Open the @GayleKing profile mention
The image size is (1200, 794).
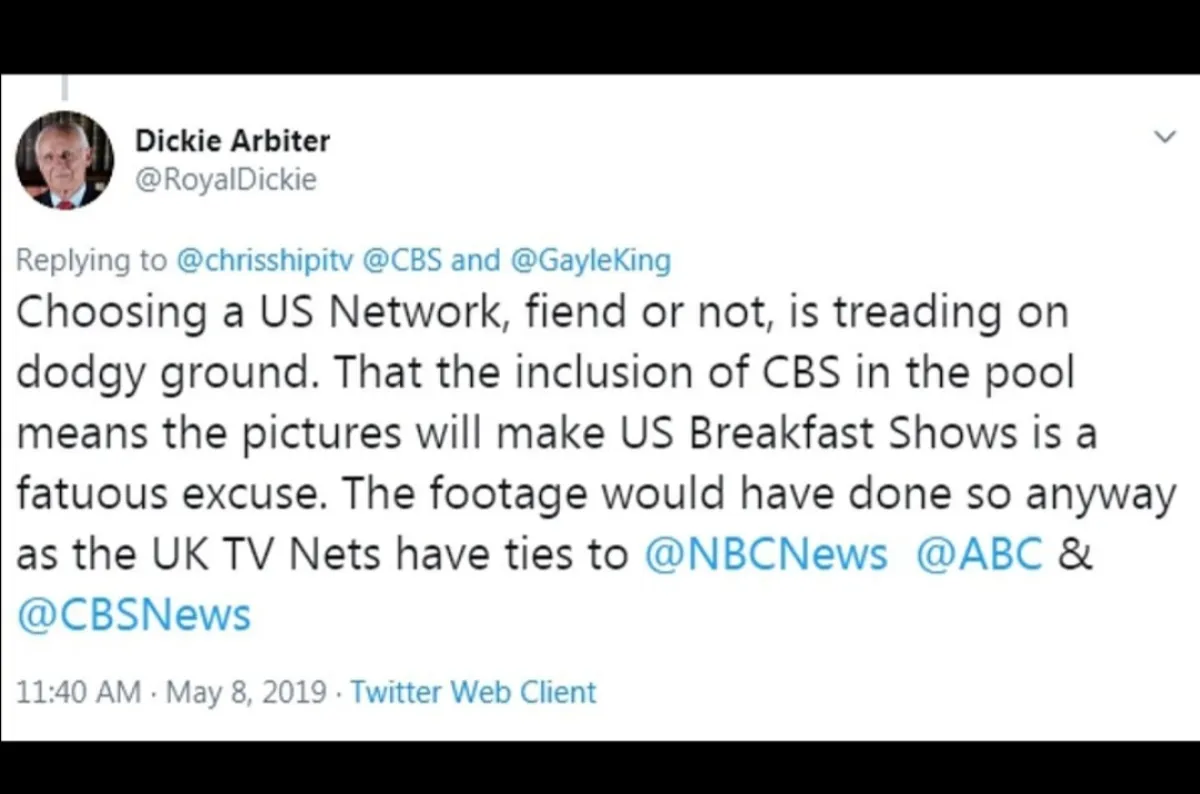click(x=590, y=261)
